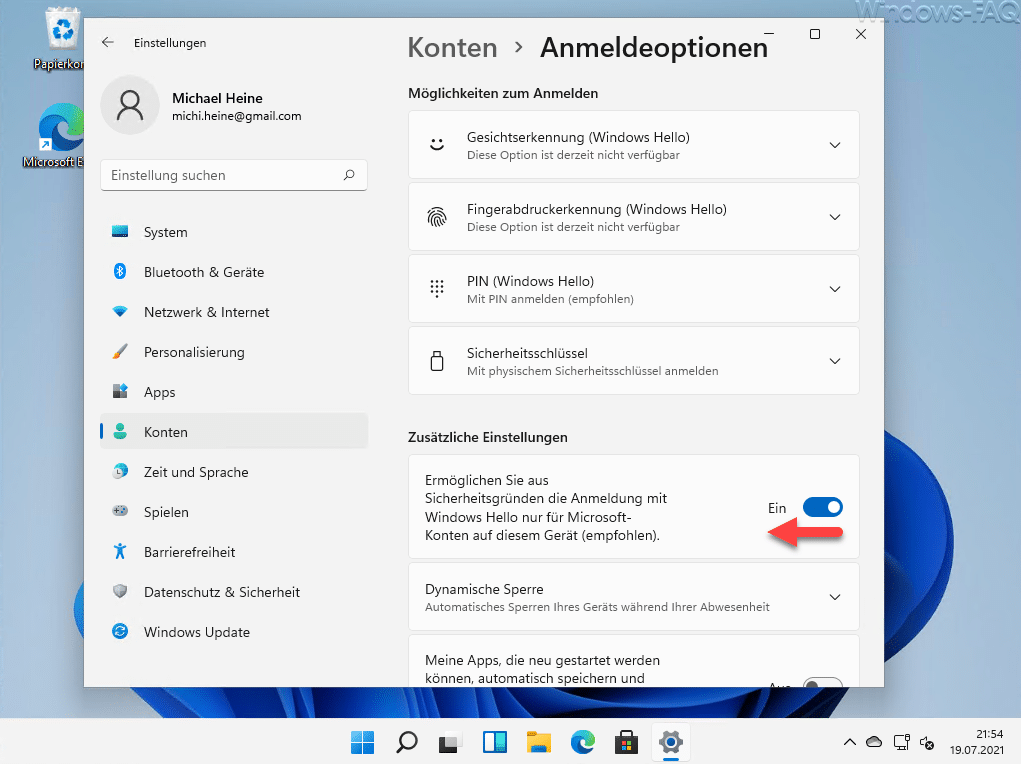Click the Apps label in the sidebar
1021x764 pixels.
click(x=160, y=392)
